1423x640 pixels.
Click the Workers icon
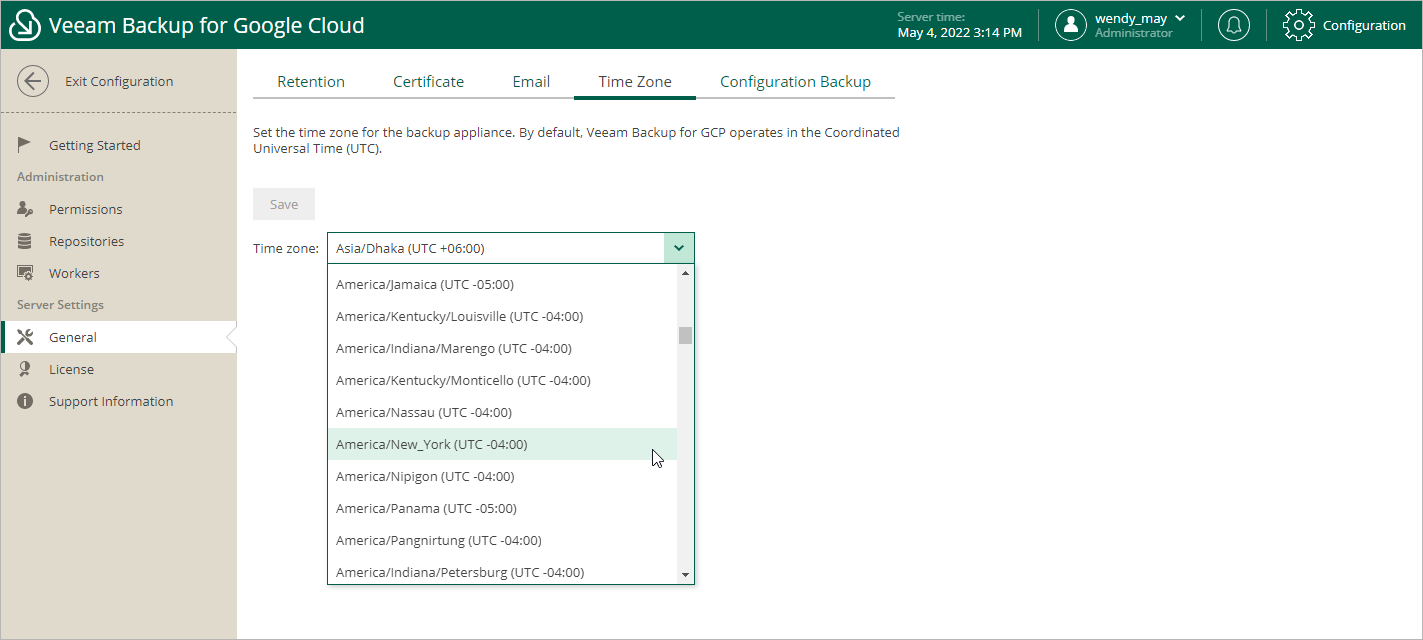pos(25,273)
